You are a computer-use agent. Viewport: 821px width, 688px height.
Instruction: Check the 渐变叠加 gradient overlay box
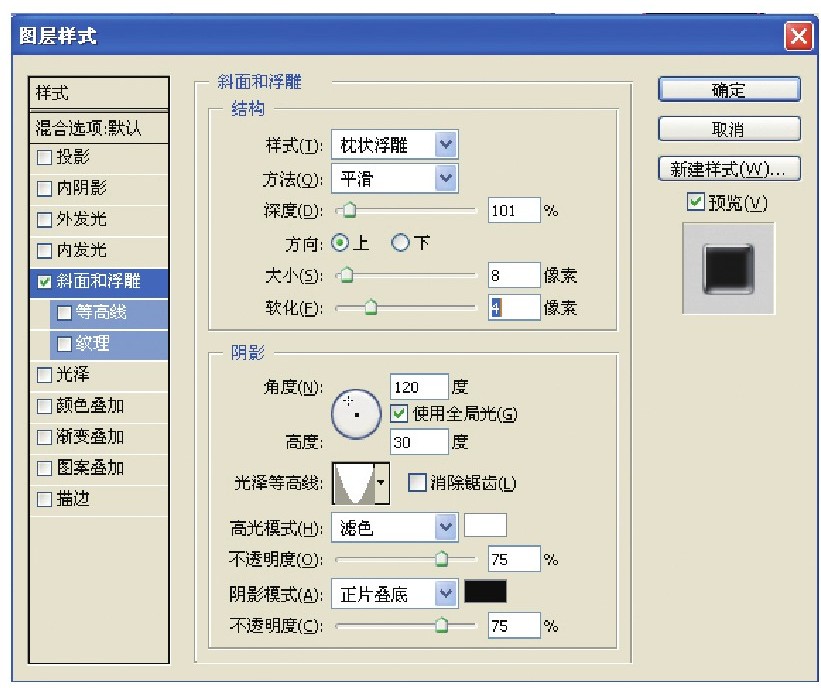pyautogui.click(x=45, y=437)
